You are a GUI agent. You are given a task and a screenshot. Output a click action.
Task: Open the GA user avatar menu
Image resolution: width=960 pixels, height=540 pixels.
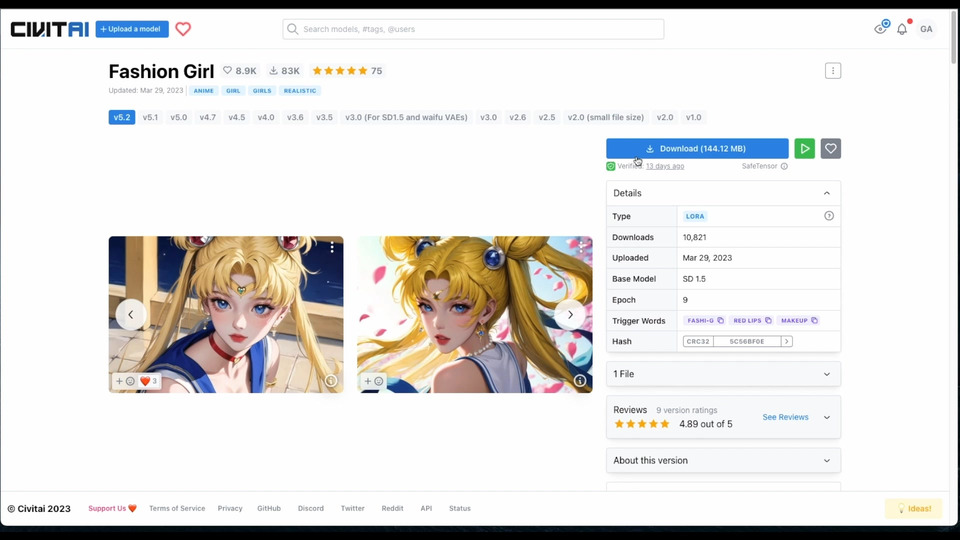tap(926, 29)
